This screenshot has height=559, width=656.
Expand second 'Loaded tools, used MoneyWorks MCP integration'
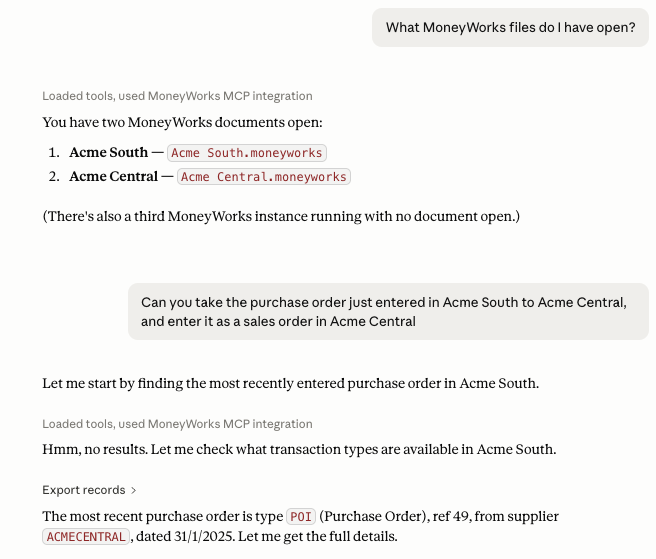(177, 424)
